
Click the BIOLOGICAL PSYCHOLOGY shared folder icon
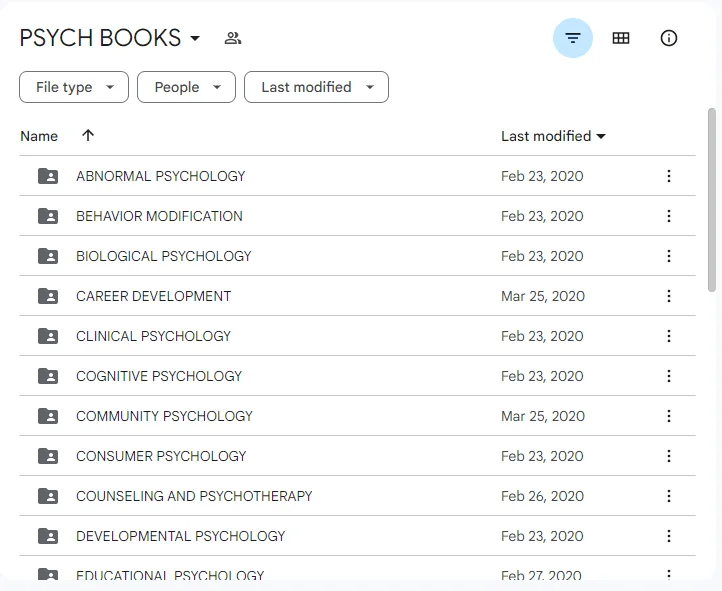click(48, 256)
